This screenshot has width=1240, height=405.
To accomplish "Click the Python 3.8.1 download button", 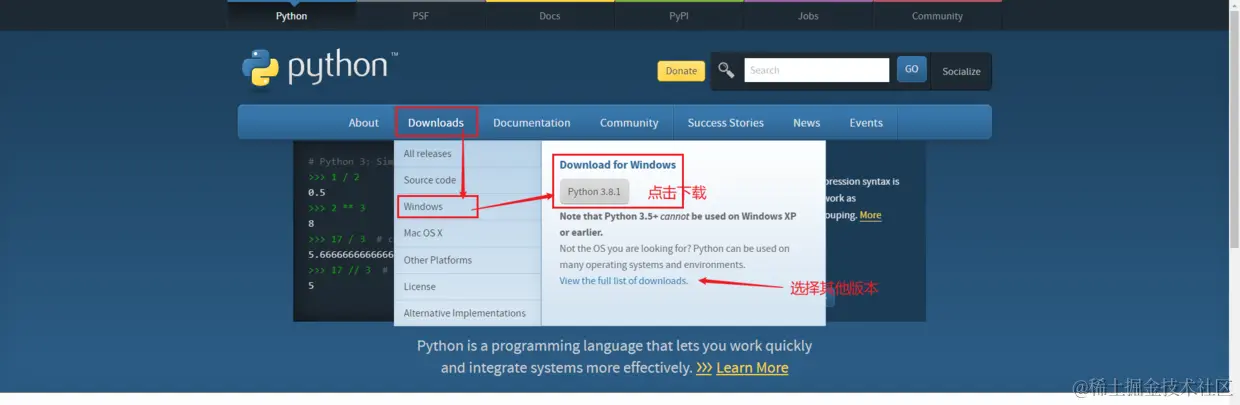I will [594, 191].
